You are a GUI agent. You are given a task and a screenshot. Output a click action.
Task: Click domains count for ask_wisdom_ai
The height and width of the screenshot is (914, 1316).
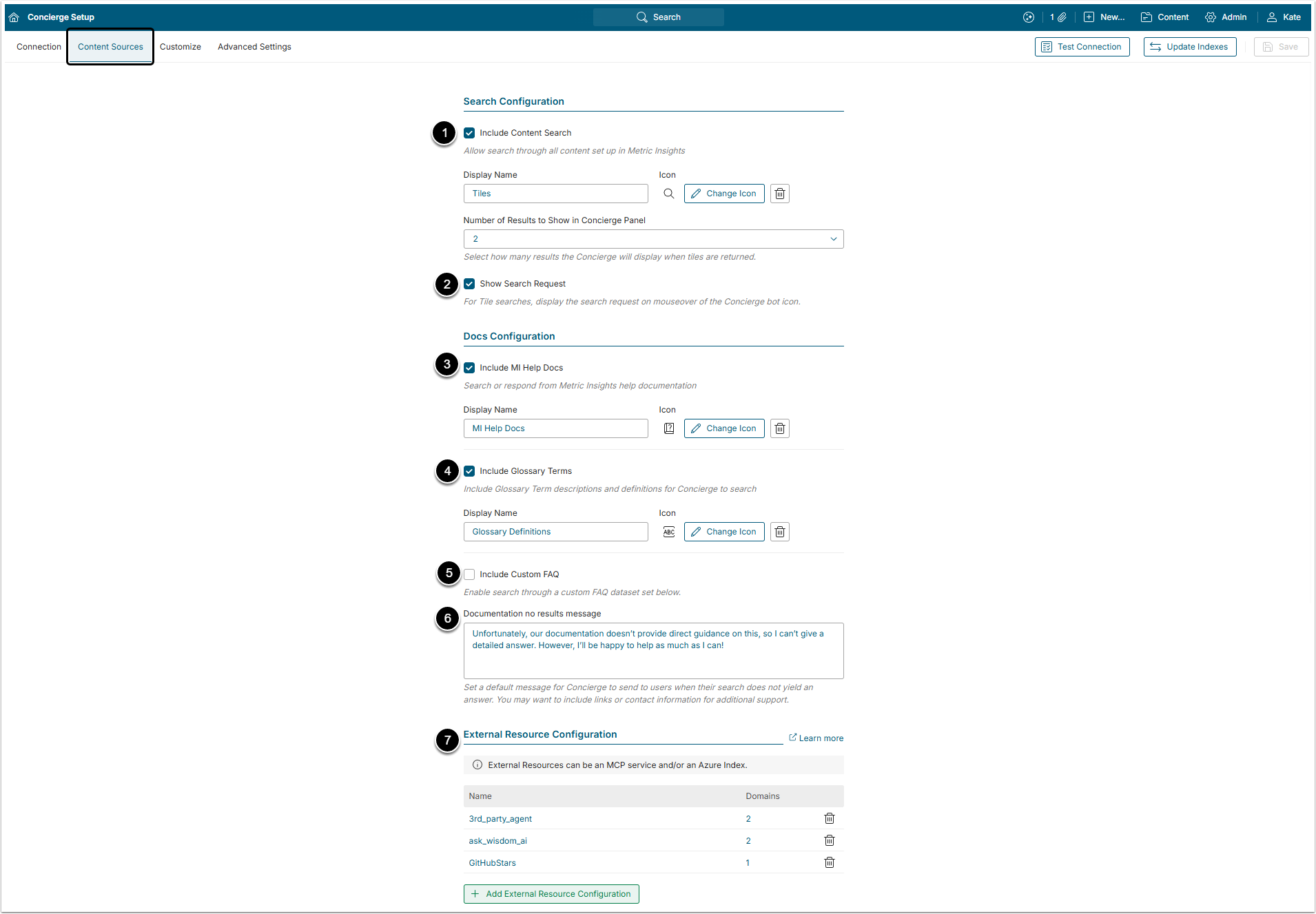click(x=748, y=841)
